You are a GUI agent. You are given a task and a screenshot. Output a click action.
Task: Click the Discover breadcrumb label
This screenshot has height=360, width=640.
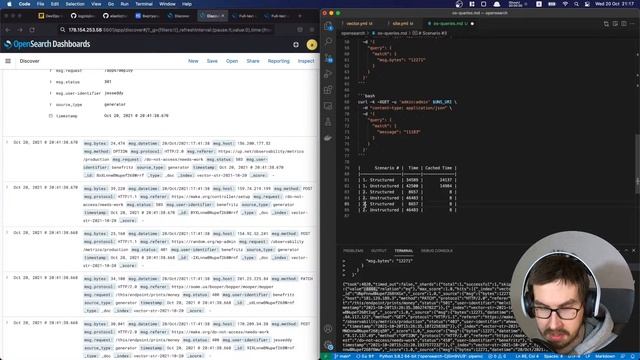(29, 61)
